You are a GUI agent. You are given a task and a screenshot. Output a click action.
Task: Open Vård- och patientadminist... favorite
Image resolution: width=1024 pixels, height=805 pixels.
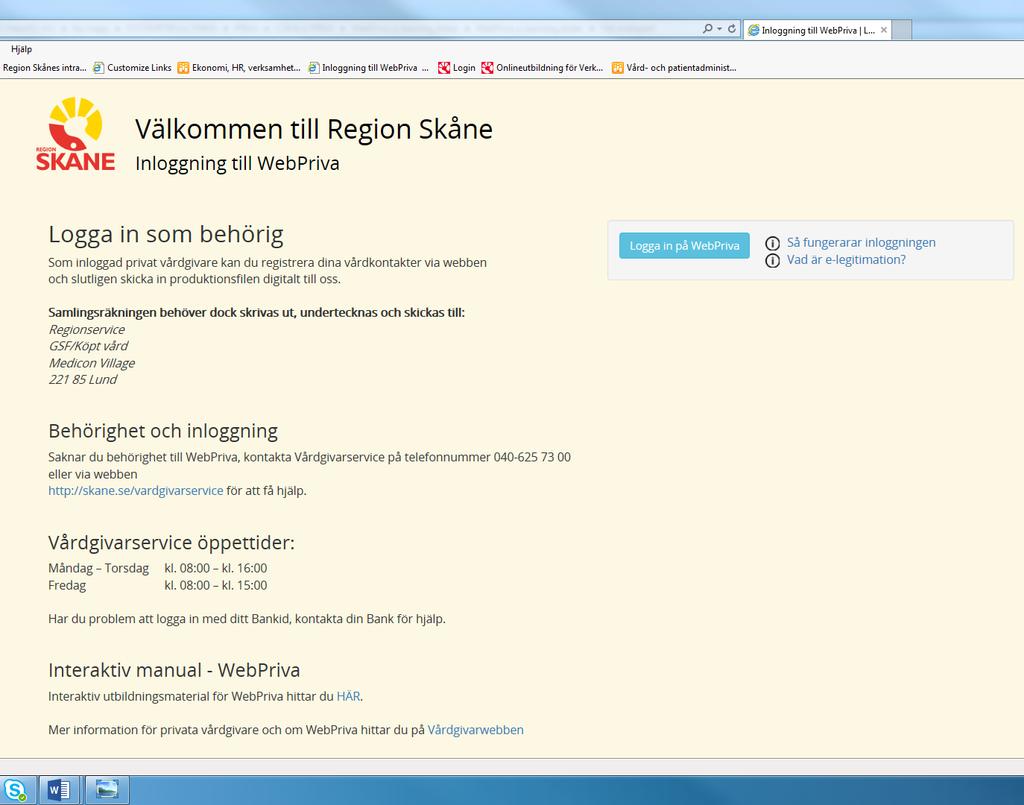pyautogui.click(x=674, y=67)
